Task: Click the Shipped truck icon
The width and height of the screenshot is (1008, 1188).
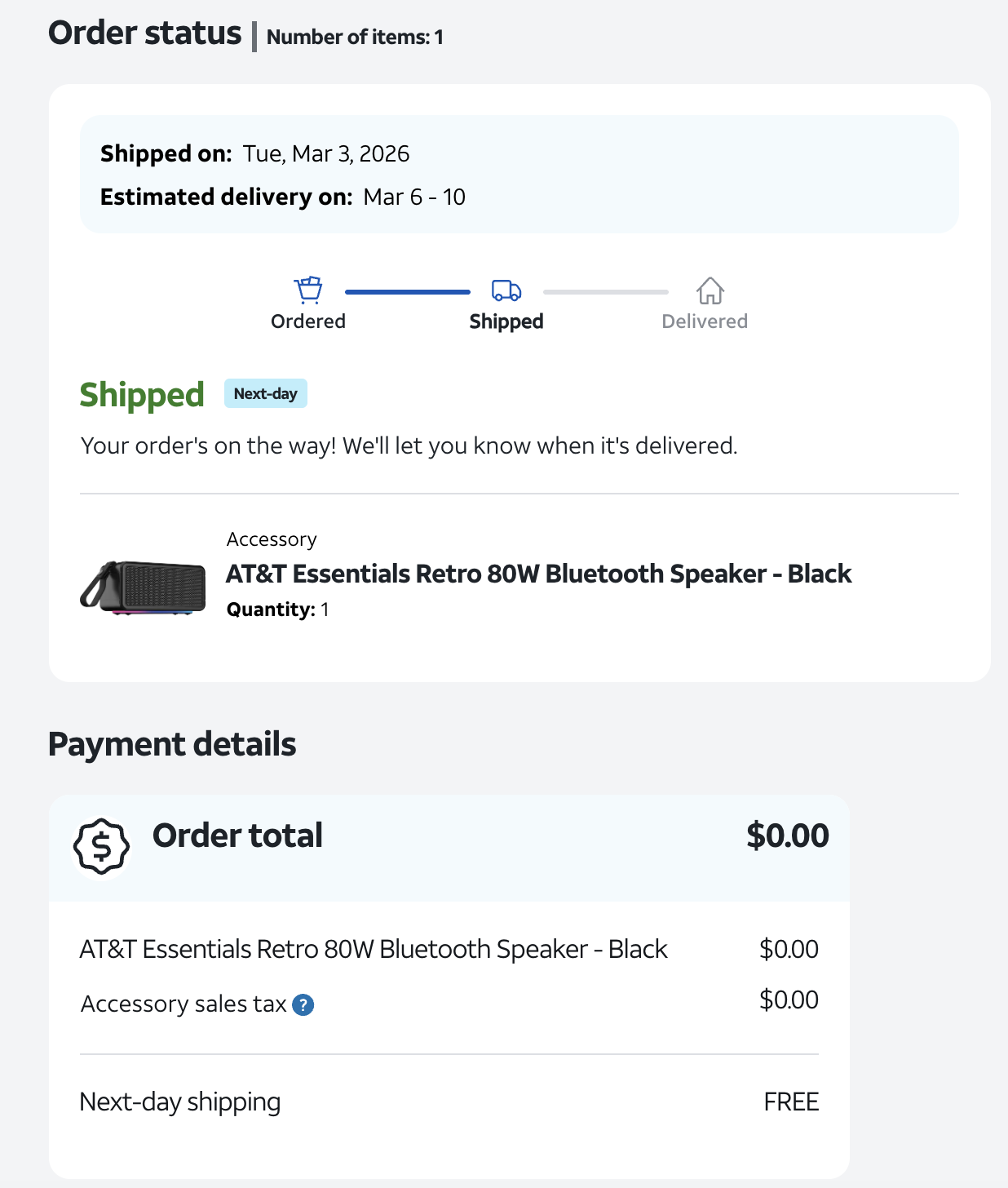Action: (506, 290)
